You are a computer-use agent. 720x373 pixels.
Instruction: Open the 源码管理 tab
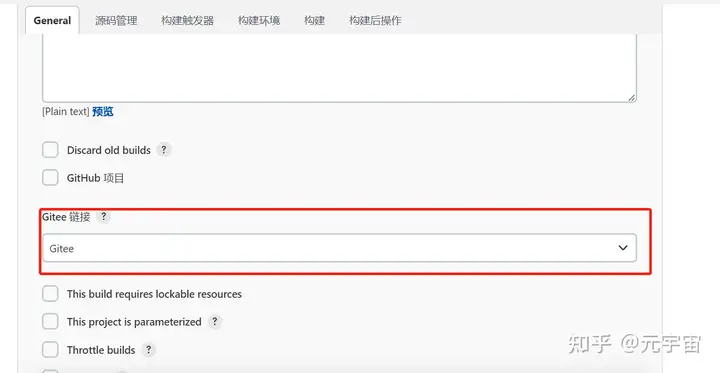pyautogui.click(x=116, y=21)
